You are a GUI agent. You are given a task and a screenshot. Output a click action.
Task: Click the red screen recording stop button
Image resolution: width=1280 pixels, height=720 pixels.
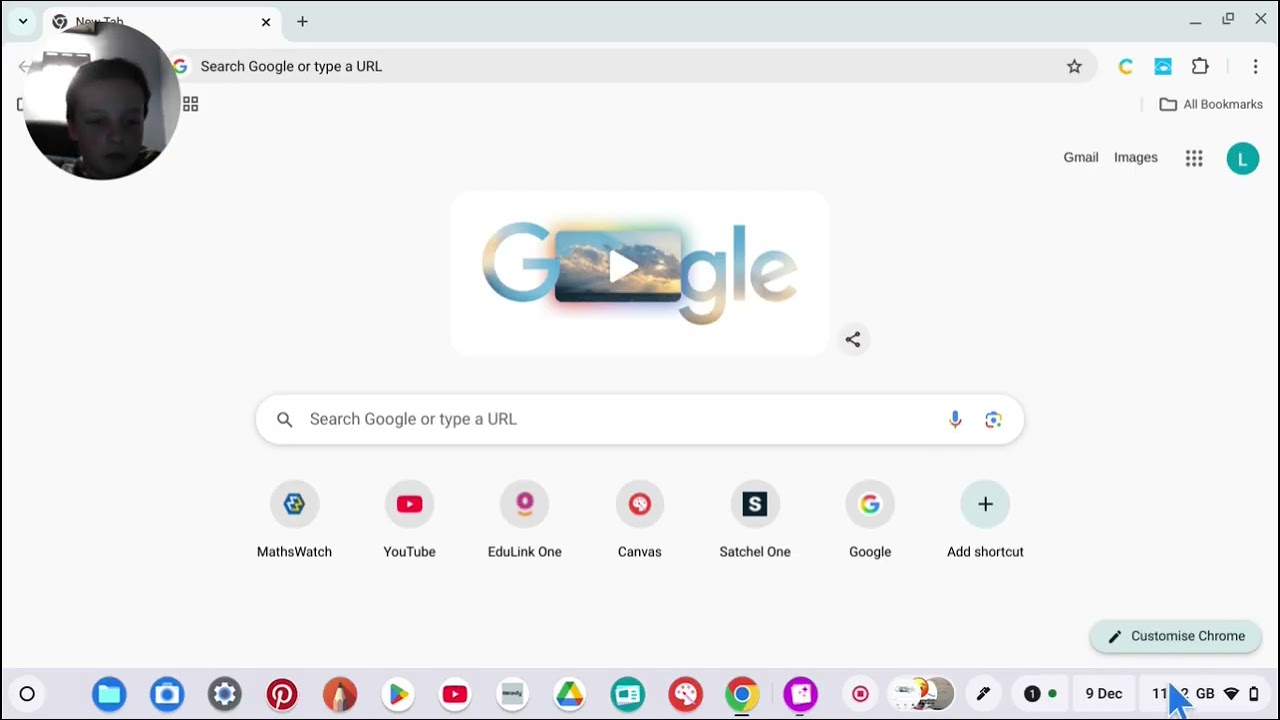pos(860,694)
